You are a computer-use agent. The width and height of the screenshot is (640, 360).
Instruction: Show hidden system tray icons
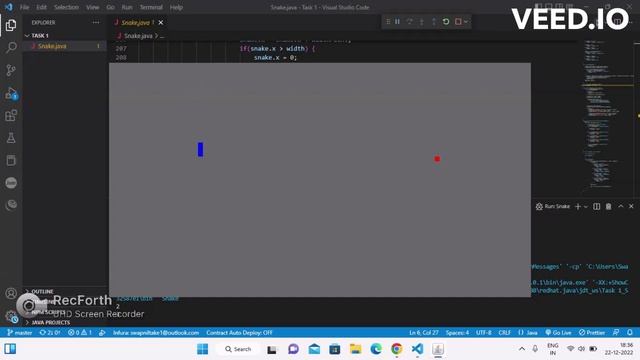click(522, 349)
